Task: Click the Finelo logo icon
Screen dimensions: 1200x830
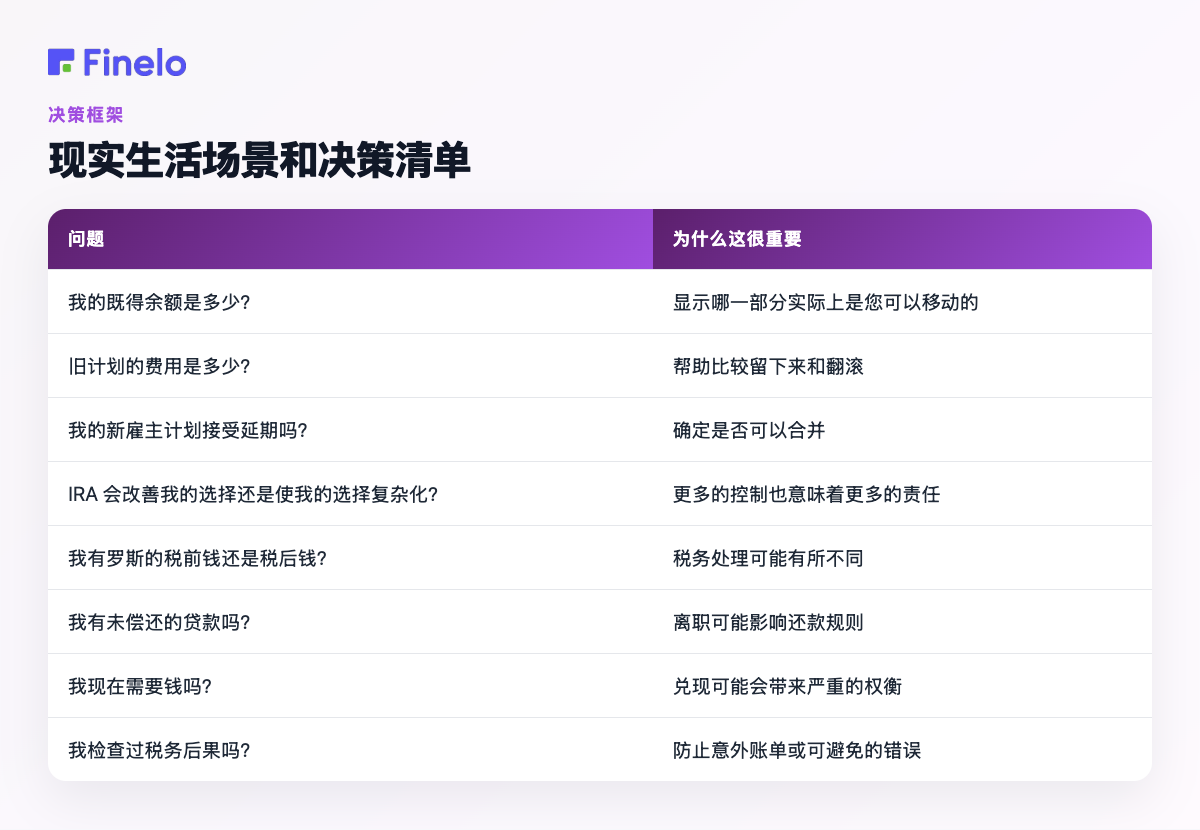Action: click(61, 62)
